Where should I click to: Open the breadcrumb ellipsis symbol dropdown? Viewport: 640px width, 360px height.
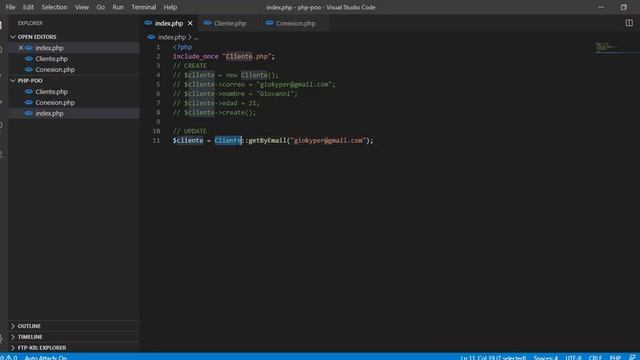coord(196,38)
